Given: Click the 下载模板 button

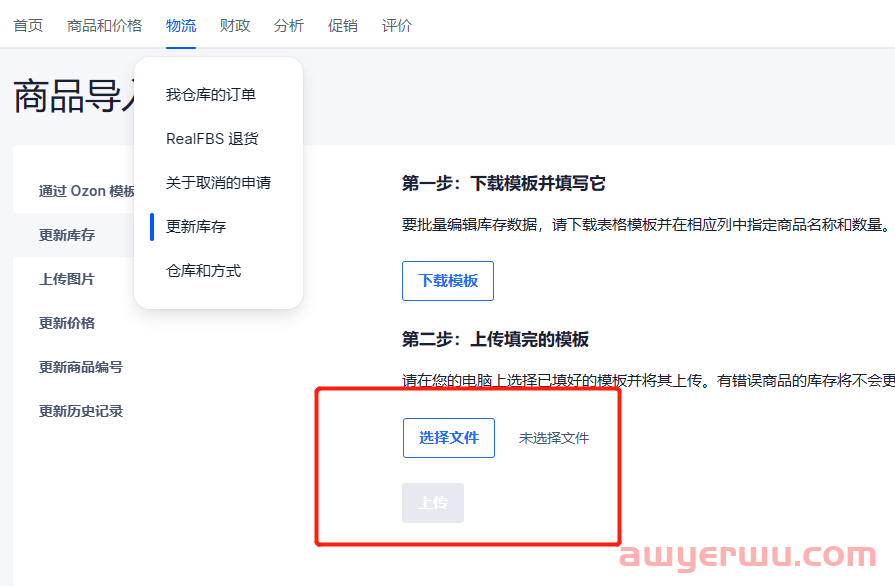Looking at the screenshot, I should [x=448, y=281].
